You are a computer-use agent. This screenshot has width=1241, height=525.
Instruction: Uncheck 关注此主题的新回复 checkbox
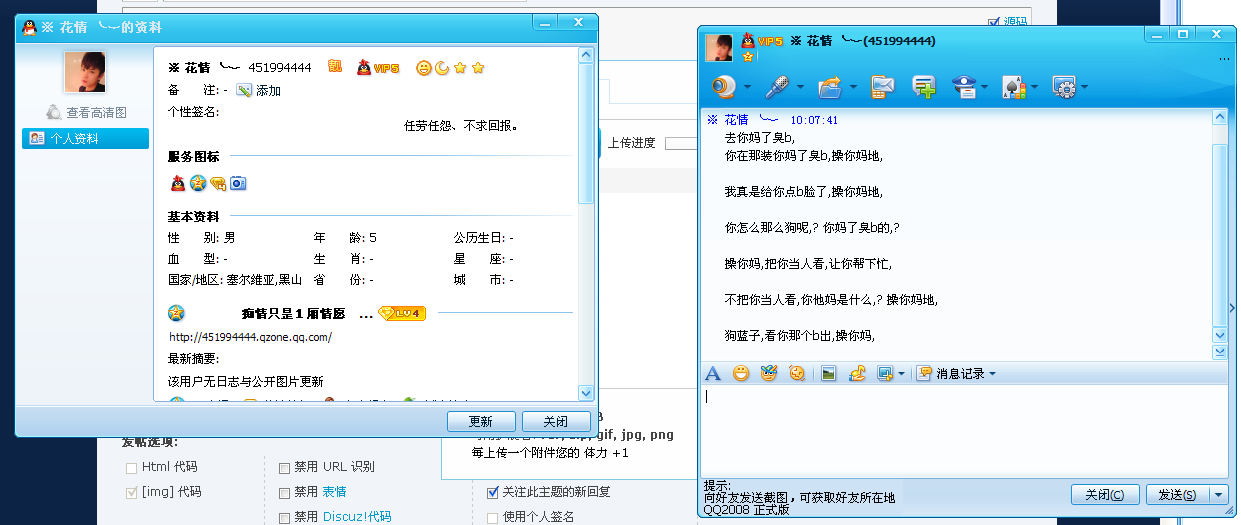tap(492, 492)
